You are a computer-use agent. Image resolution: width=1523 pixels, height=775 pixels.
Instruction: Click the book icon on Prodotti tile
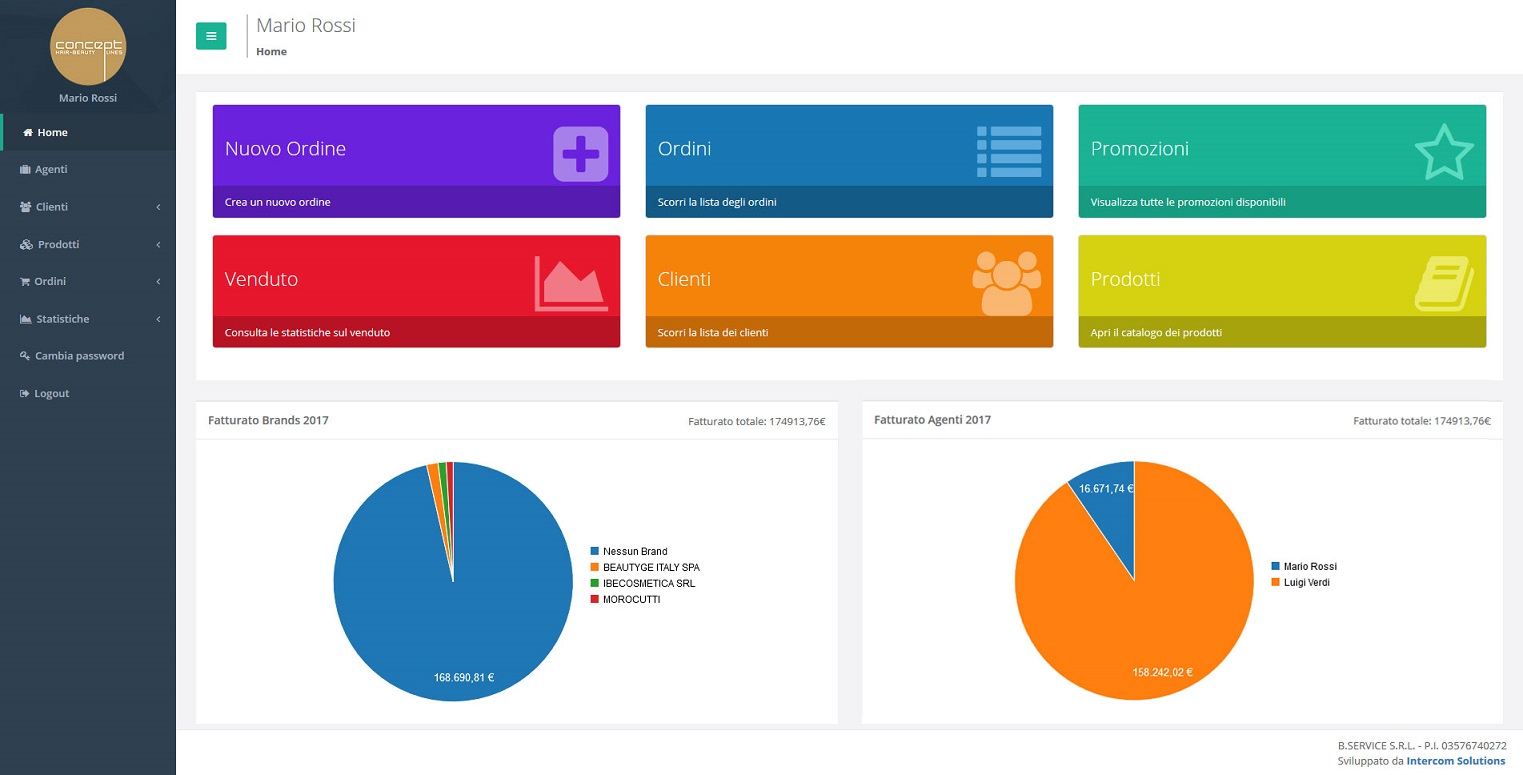click(x=1443, y=284)
